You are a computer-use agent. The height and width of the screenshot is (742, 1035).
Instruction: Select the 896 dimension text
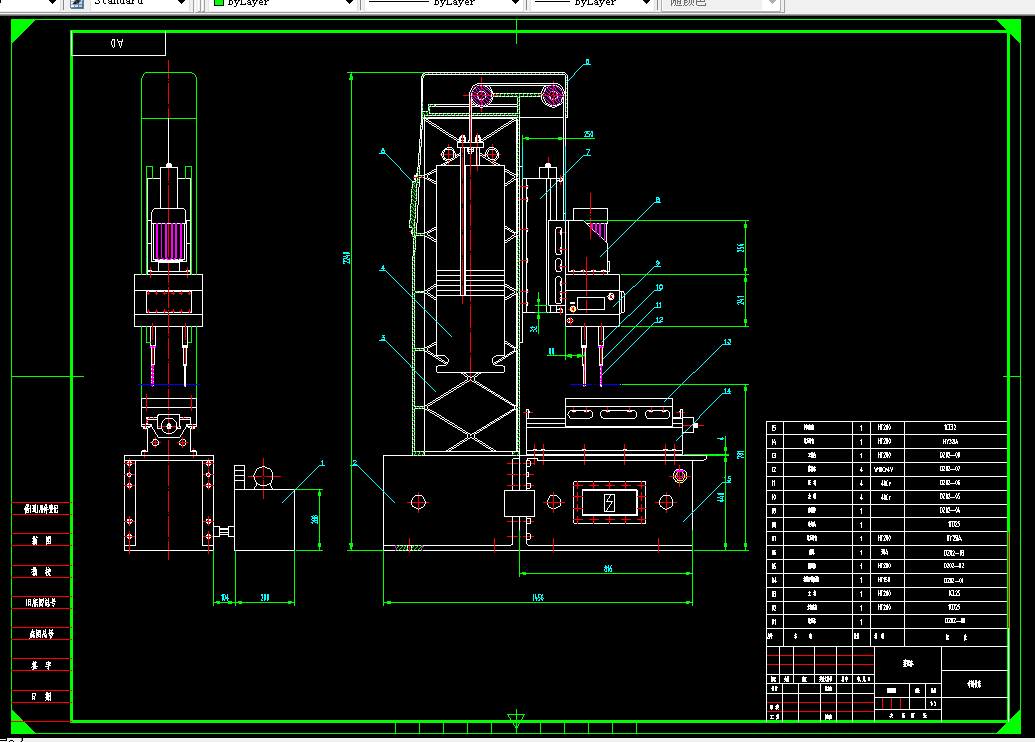(607, 568)
